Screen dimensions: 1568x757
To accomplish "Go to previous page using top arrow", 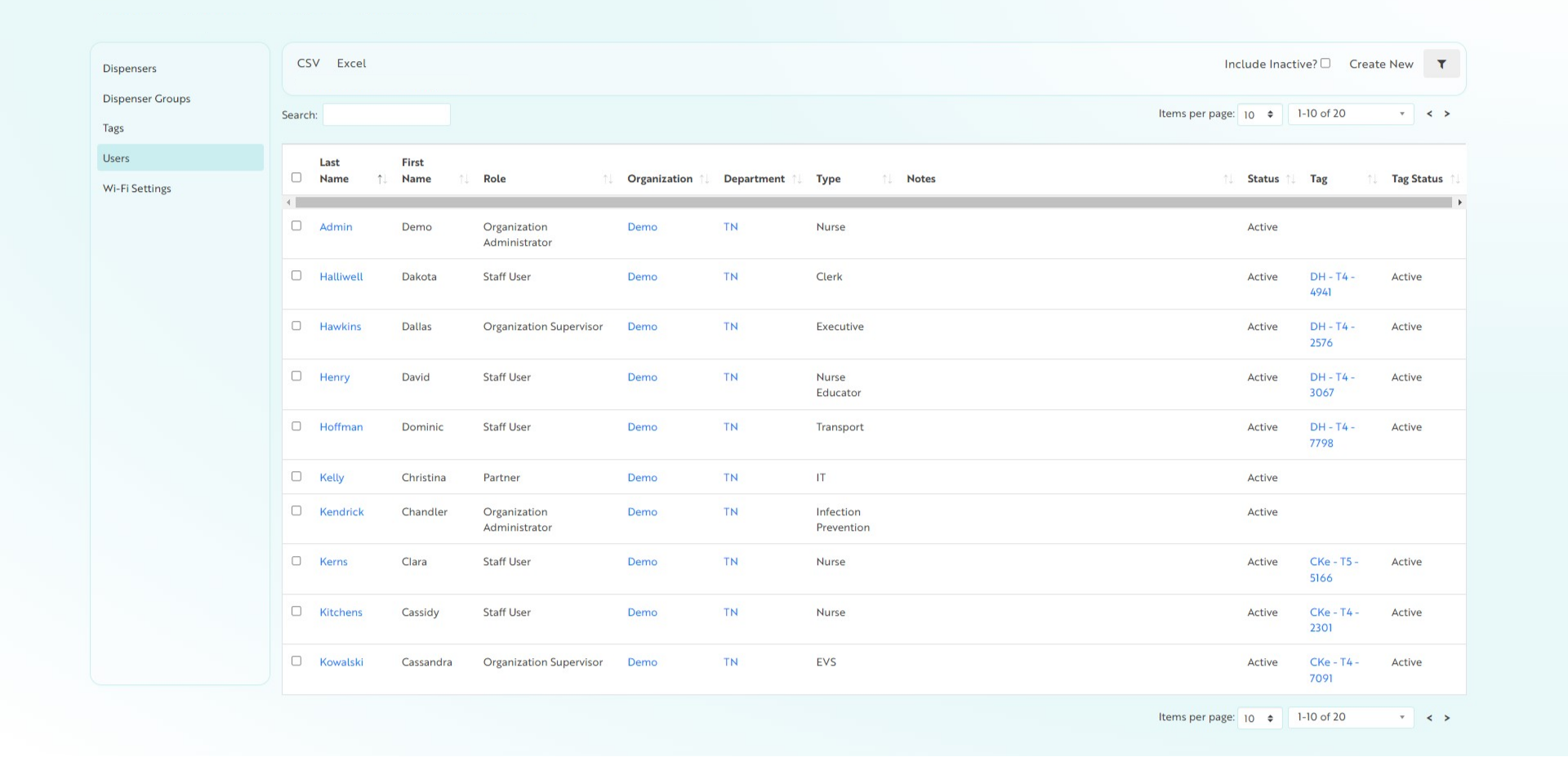I will coord(1429,114).
